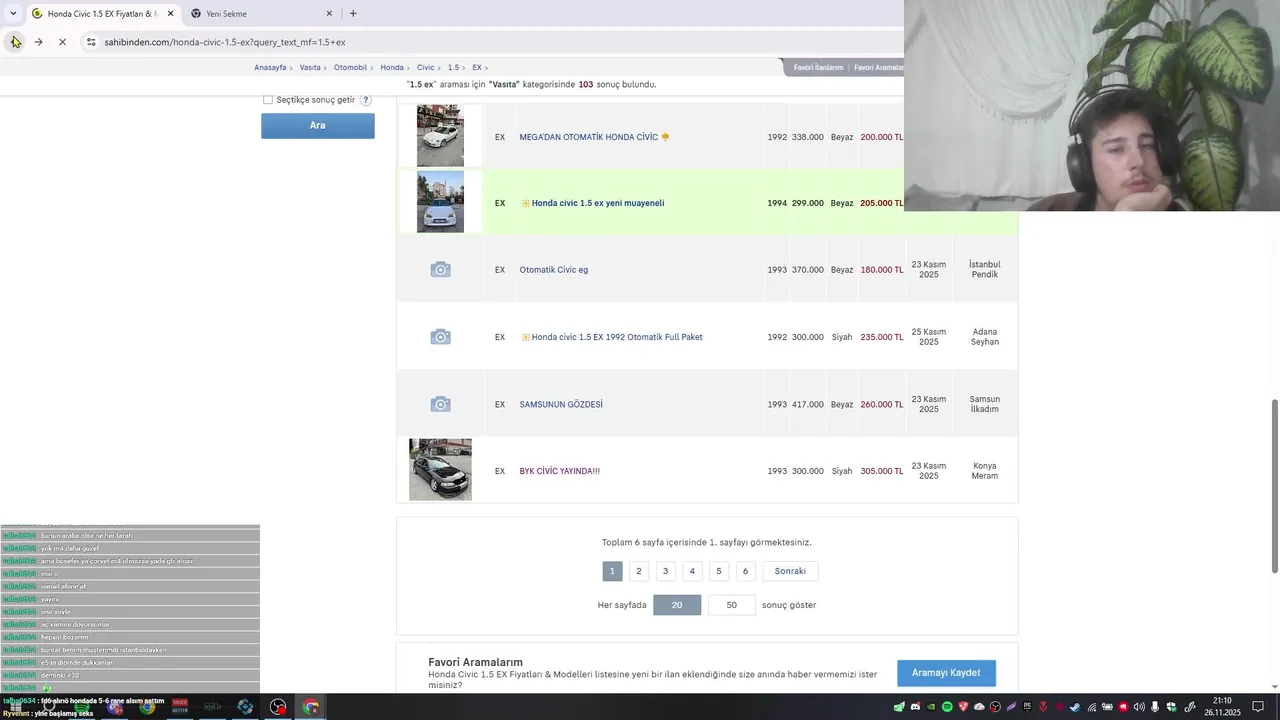This screenshot has height=720, width=1280.
Task: Open the tab search chevron dropdown
Action: 13,13
